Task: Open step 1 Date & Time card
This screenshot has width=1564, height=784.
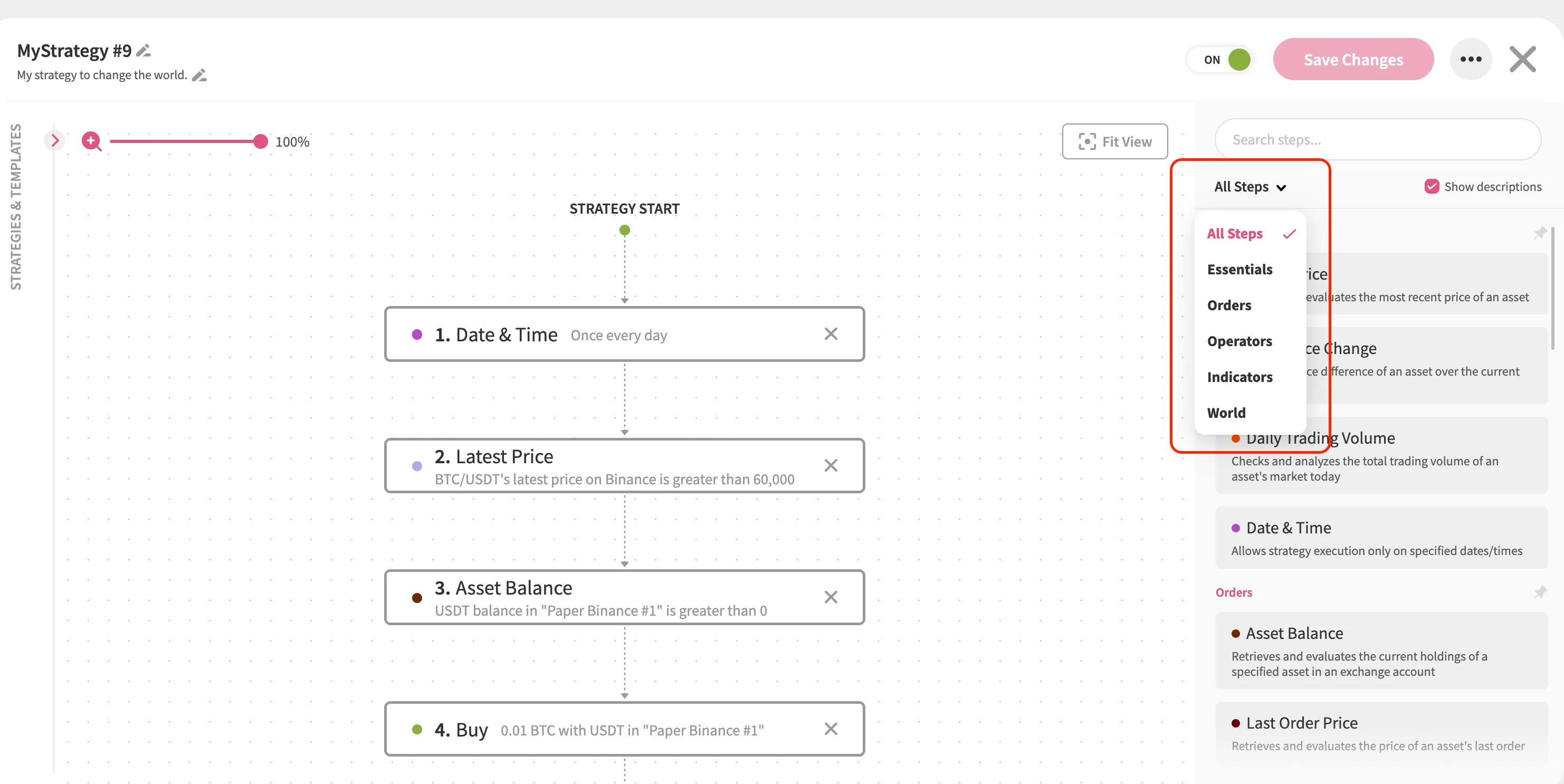Action: coord(624,334)
